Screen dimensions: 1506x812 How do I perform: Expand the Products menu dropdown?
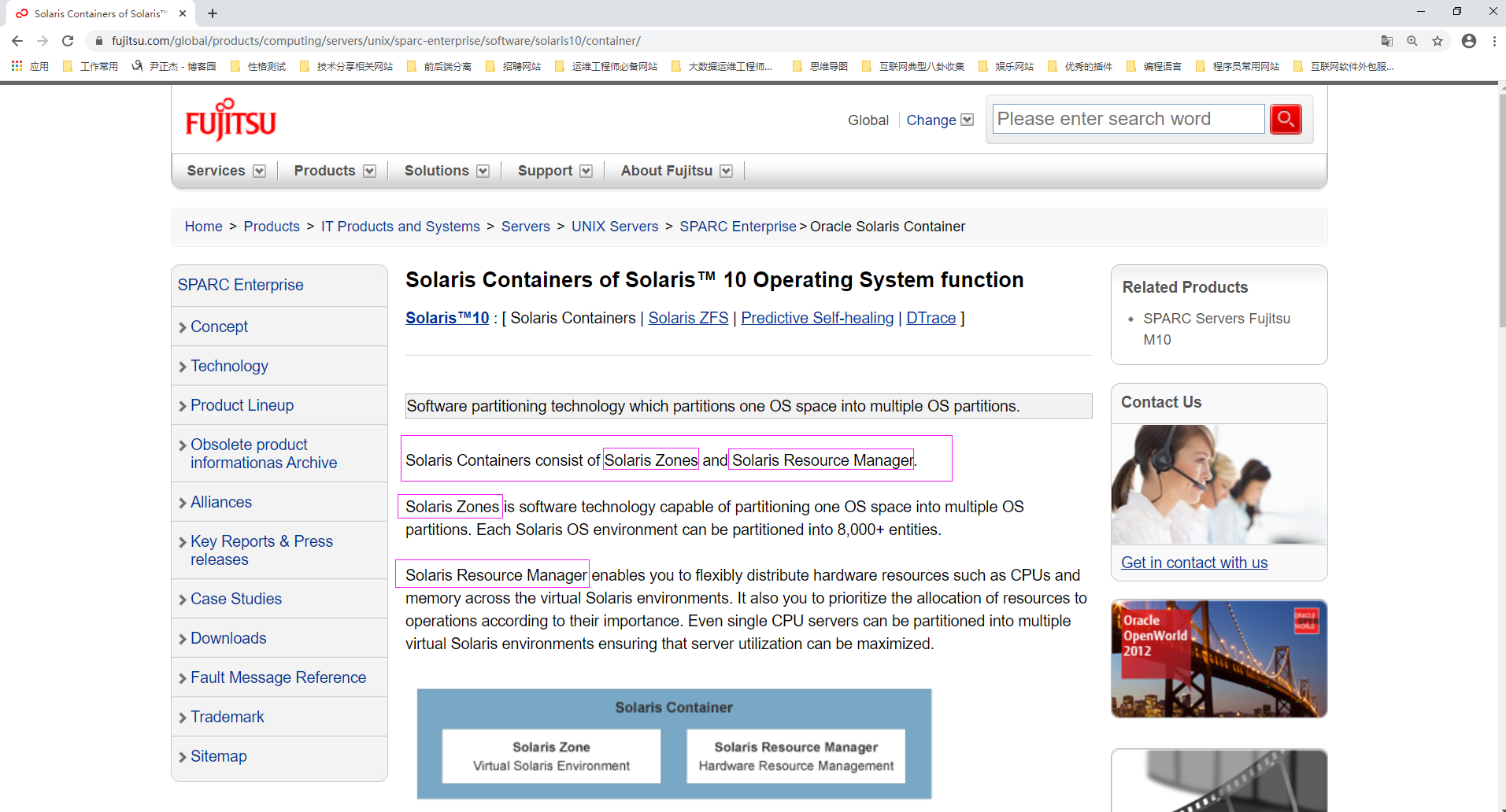335,171
